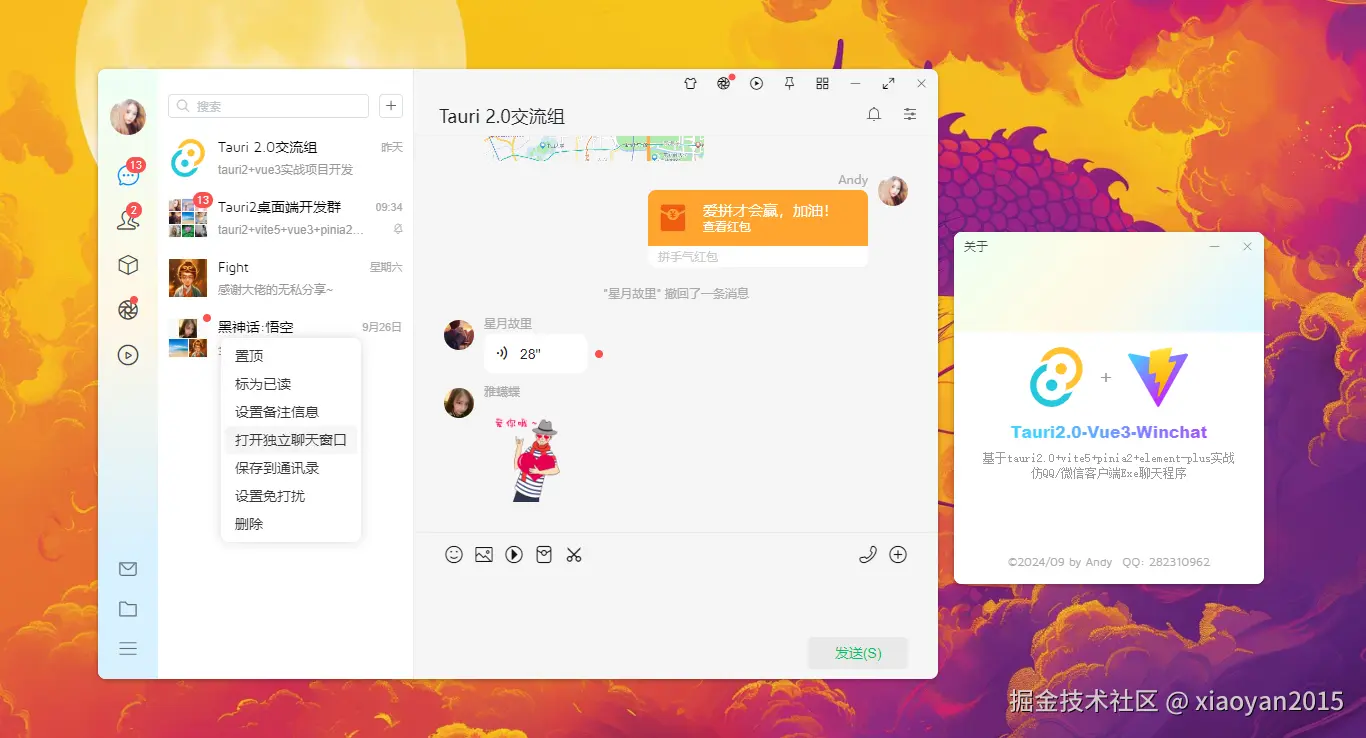Click the 发送(S) send button
This screenshot has width=1366, height=738.
[x=857, y=652]
